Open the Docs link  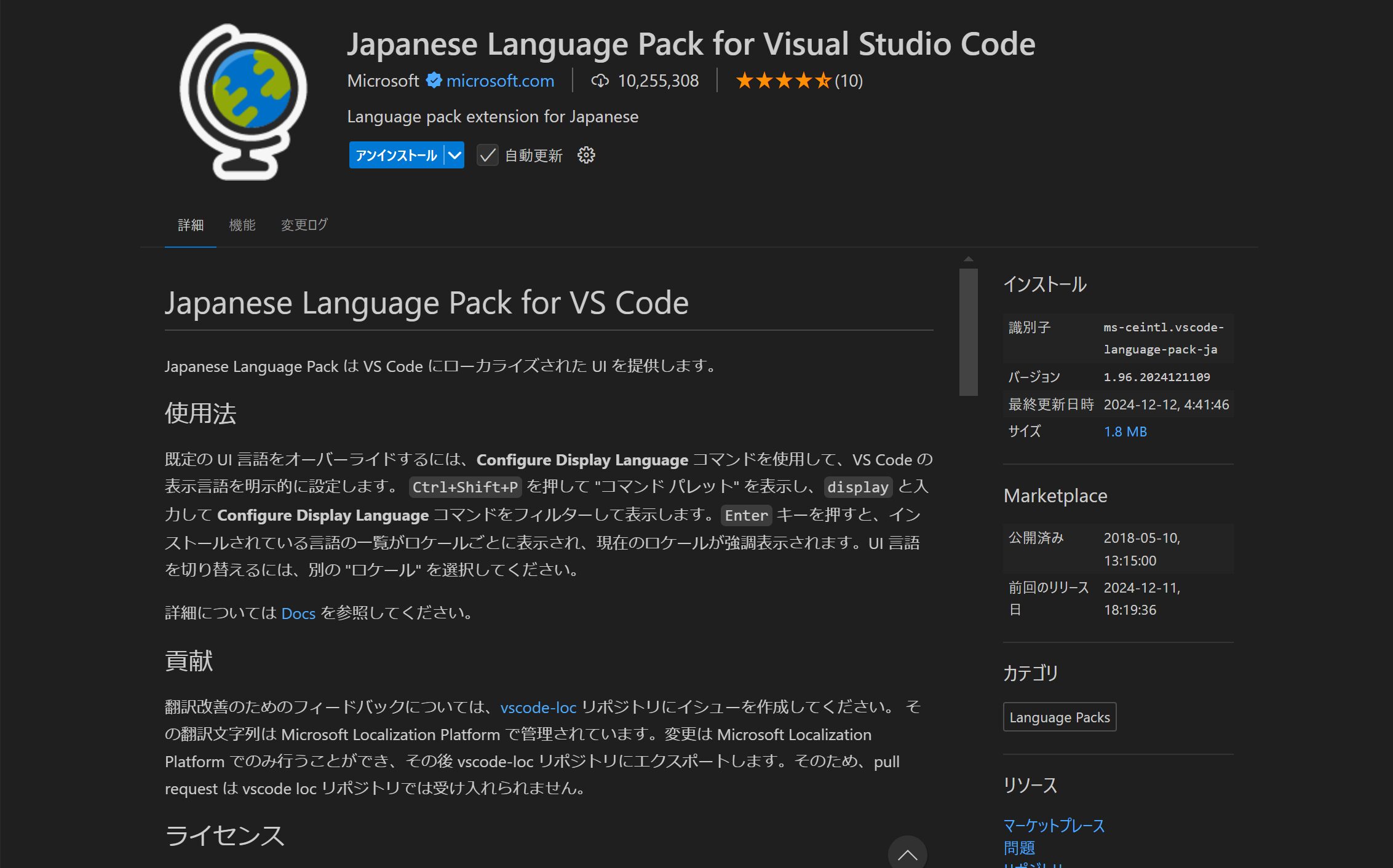pyautogui.click(x=298, y=613)
